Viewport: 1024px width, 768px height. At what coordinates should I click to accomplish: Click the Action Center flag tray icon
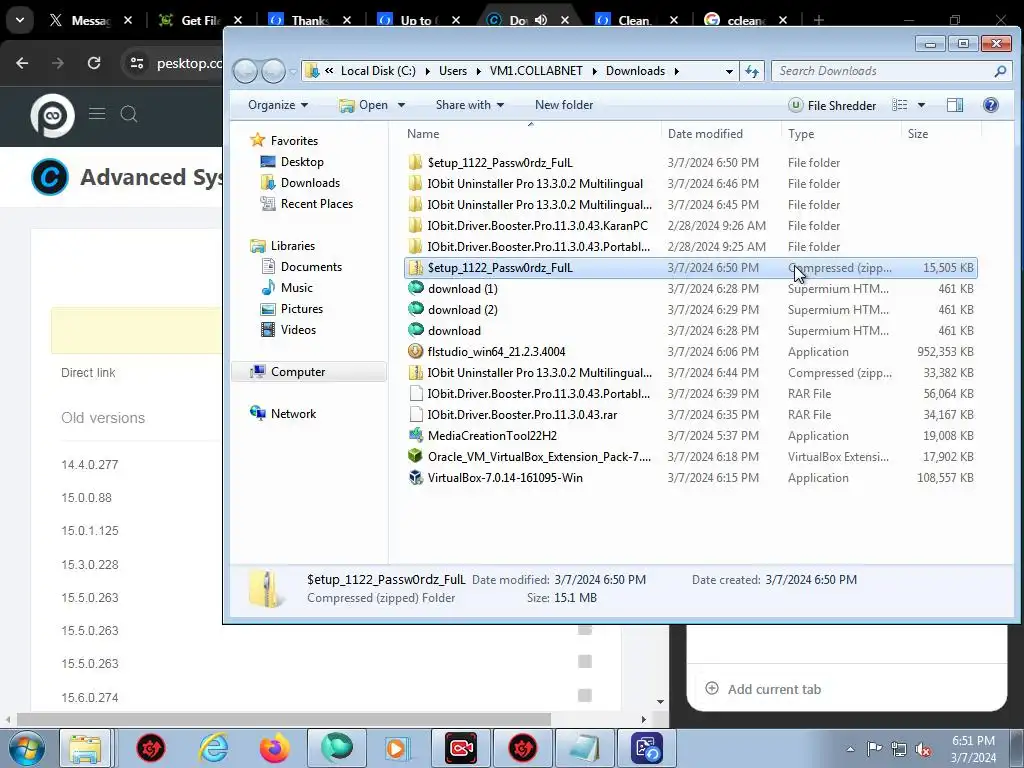click(x=874, y=749)
